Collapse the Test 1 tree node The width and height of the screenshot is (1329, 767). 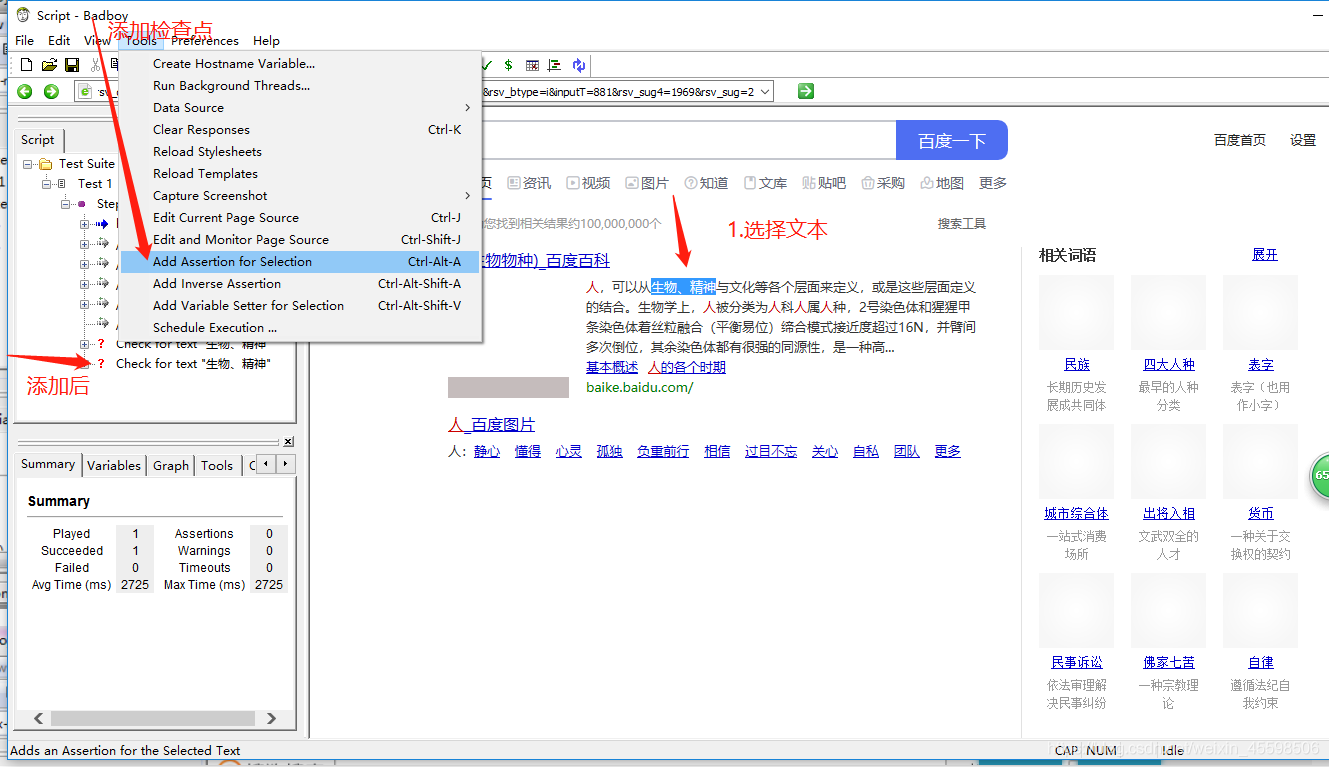coord(47,184)
